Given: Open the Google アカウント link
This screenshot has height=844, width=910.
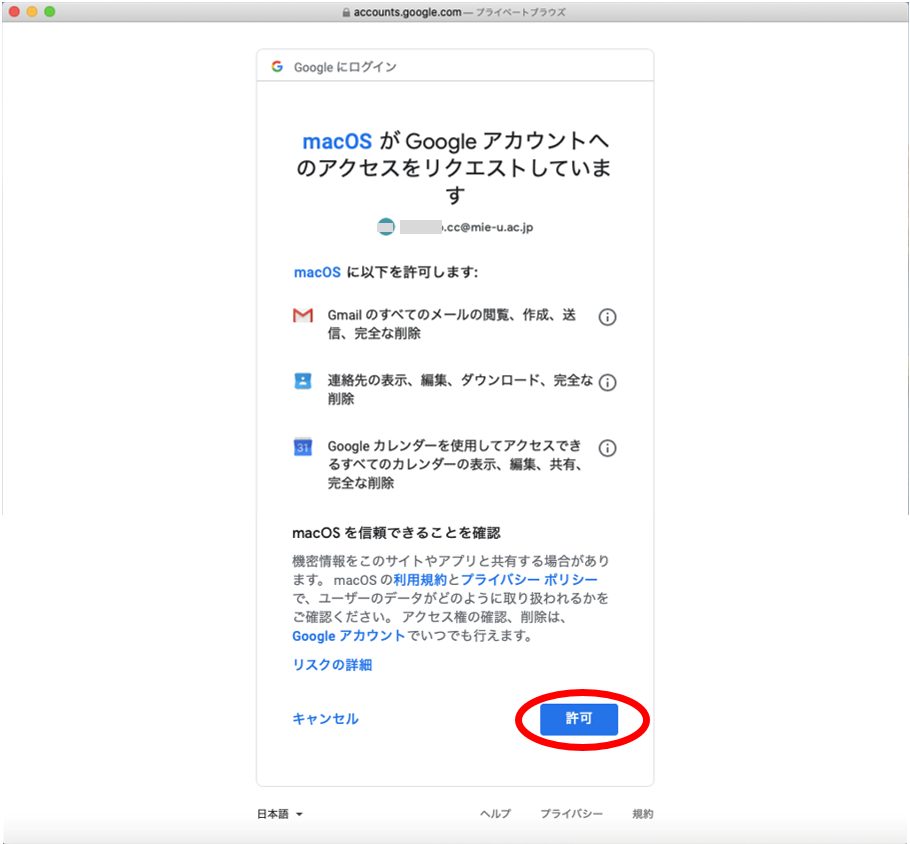Looking at the screenshot, I should [x=348, y=636].
